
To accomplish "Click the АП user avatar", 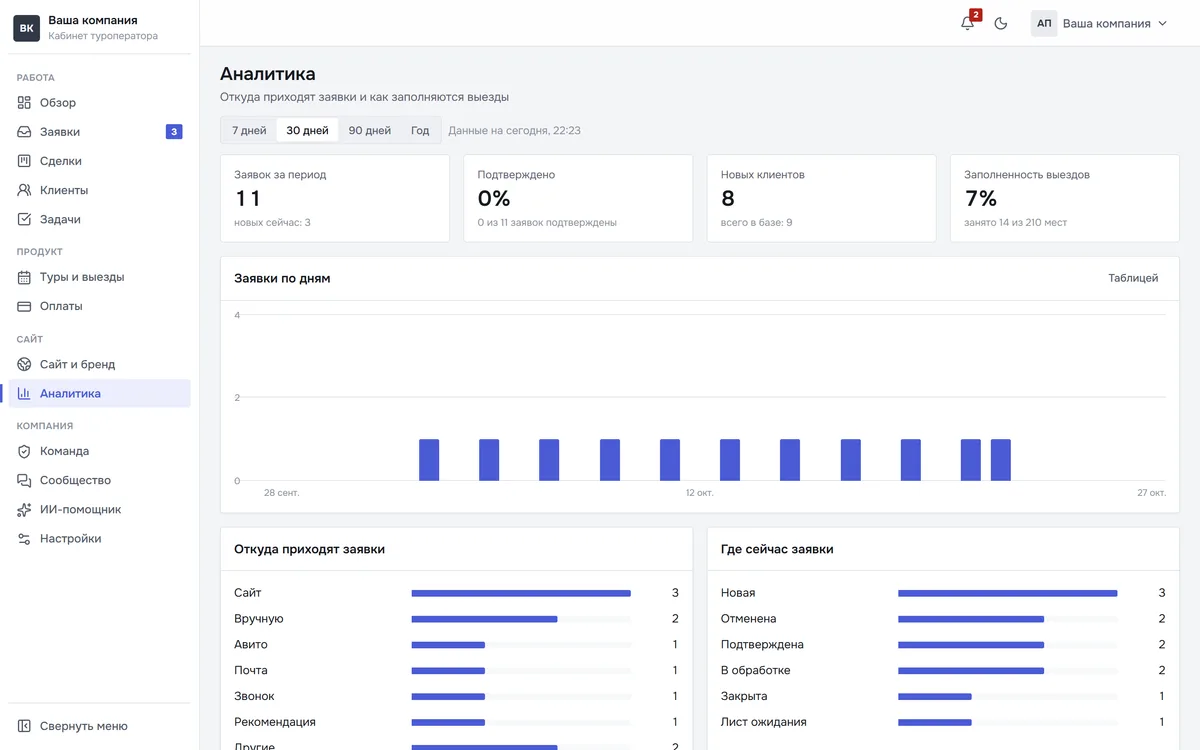I will (1044, 23).
